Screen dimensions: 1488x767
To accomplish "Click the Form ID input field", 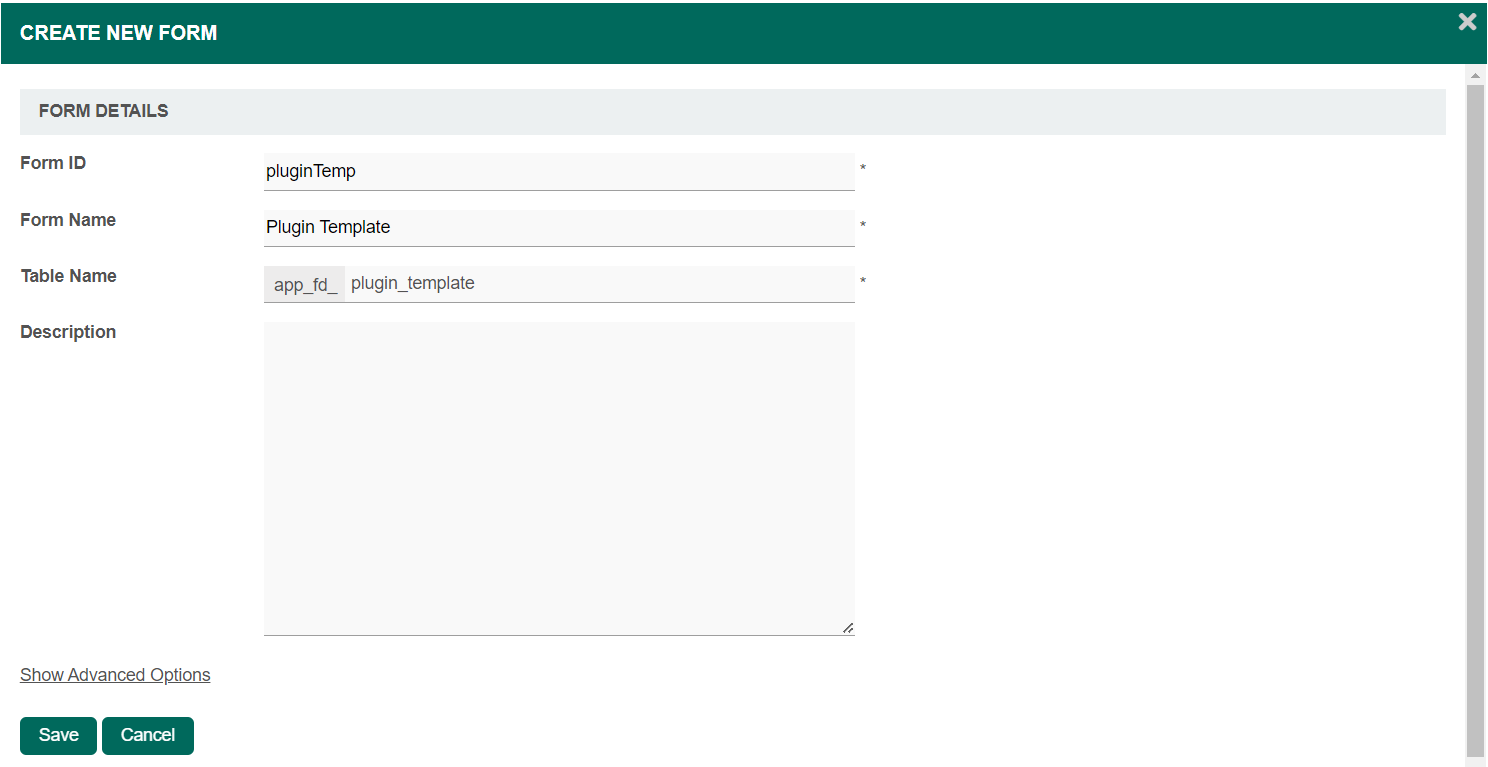I will pos(559,171).
